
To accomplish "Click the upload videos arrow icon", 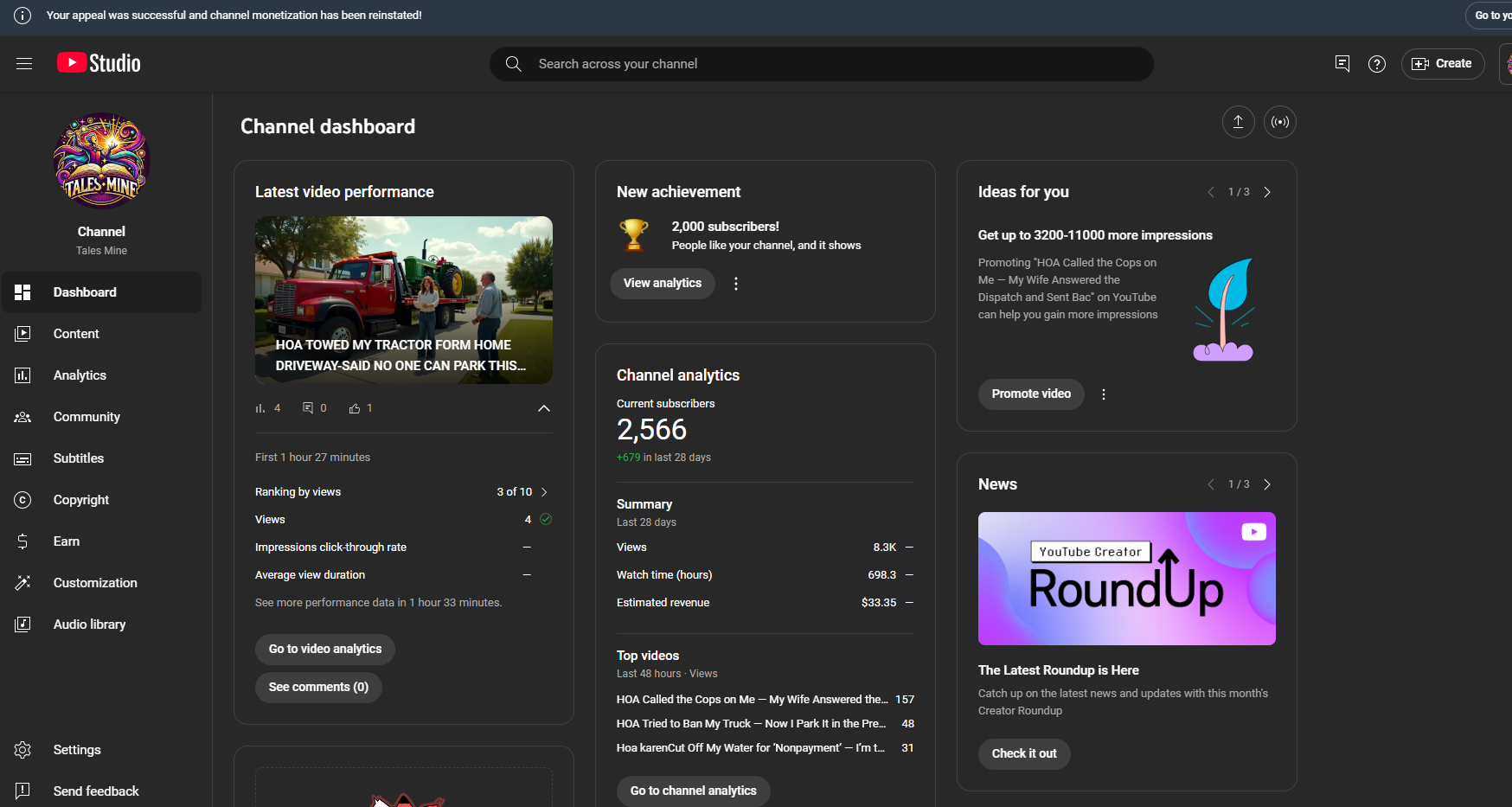I will click(x=1239, y=122).
